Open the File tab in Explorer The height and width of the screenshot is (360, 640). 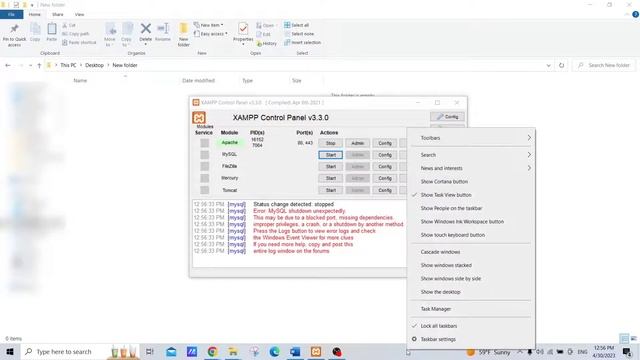11,14
